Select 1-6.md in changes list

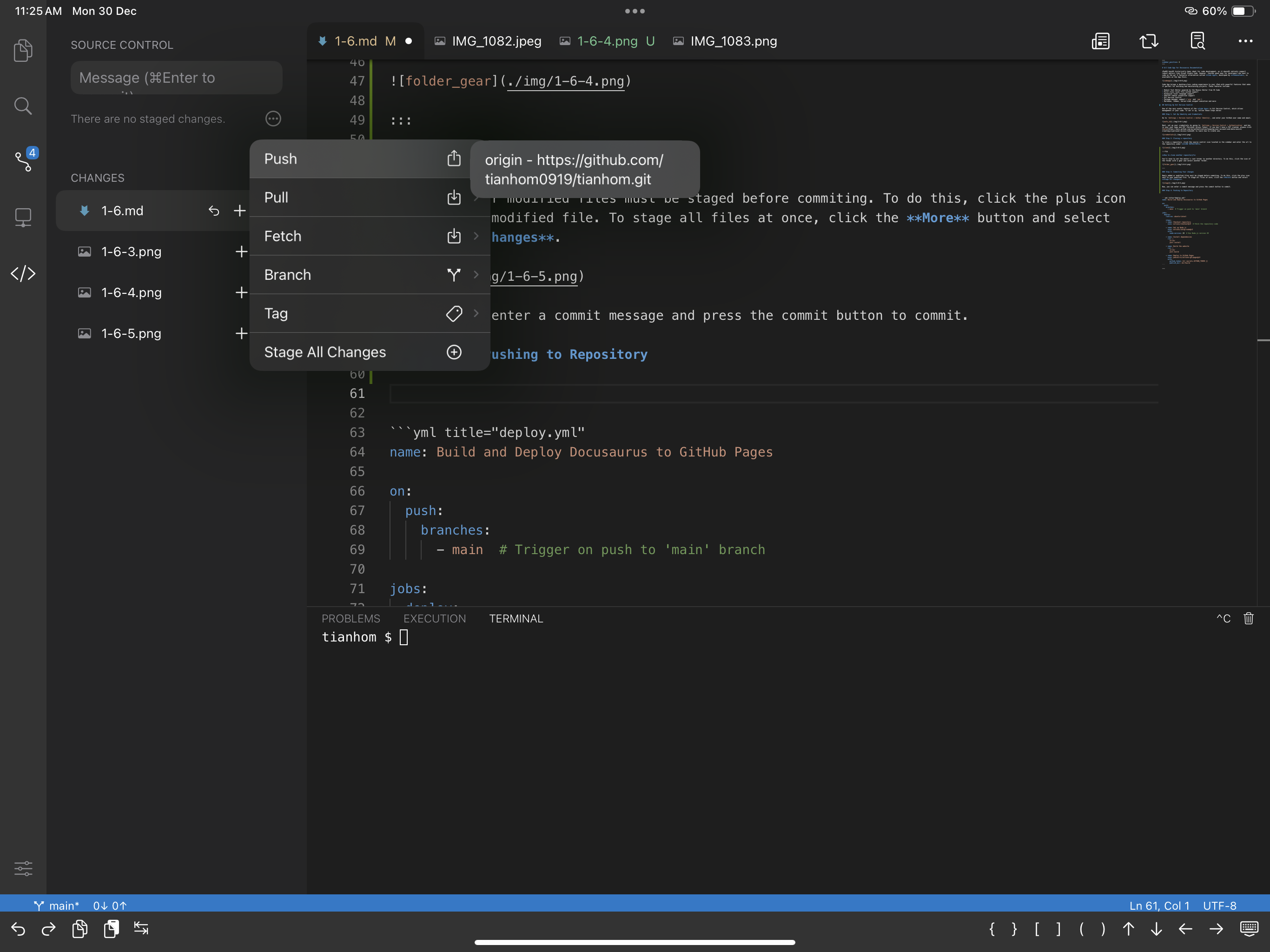click(154, 211)
